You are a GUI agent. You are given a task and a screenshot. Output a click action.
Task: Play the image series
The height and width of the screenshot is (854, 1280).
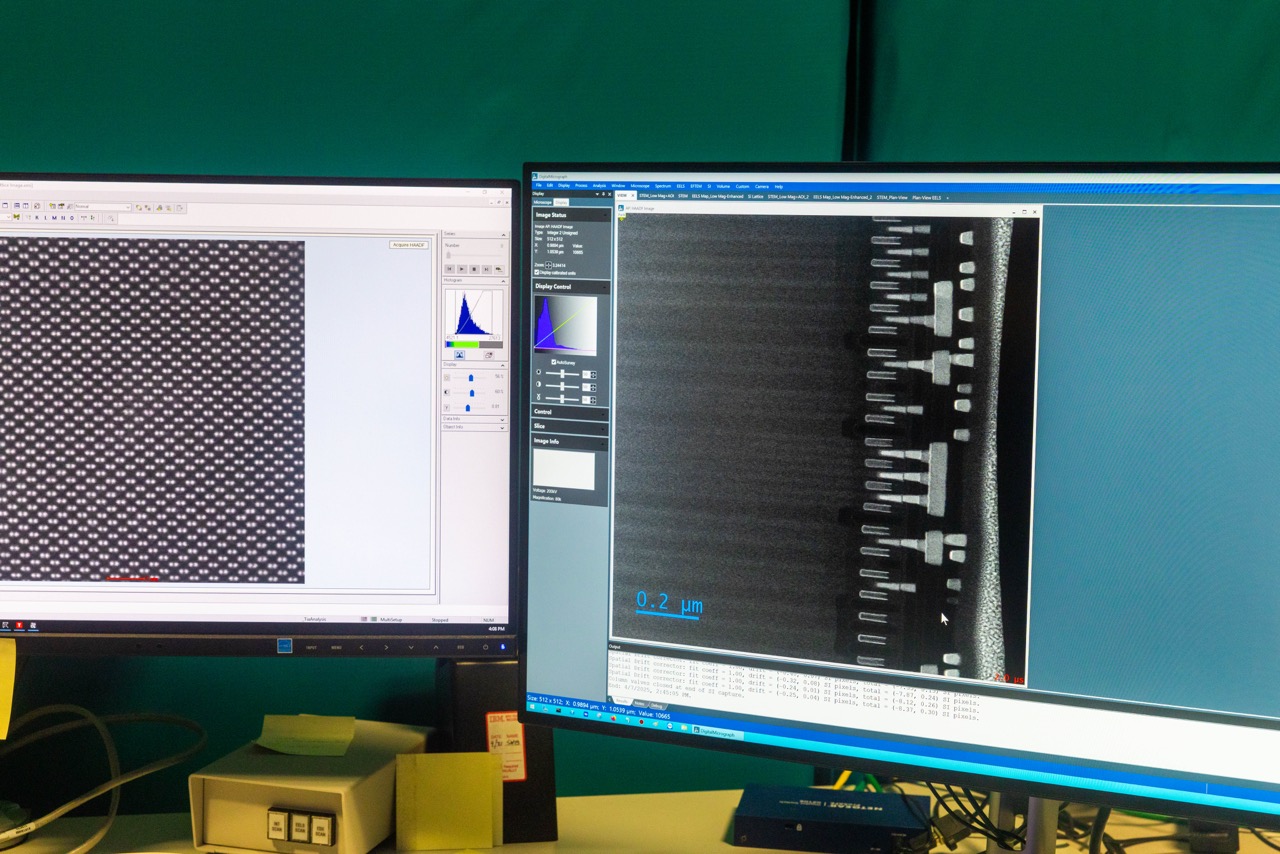click(x=461, y=269)
